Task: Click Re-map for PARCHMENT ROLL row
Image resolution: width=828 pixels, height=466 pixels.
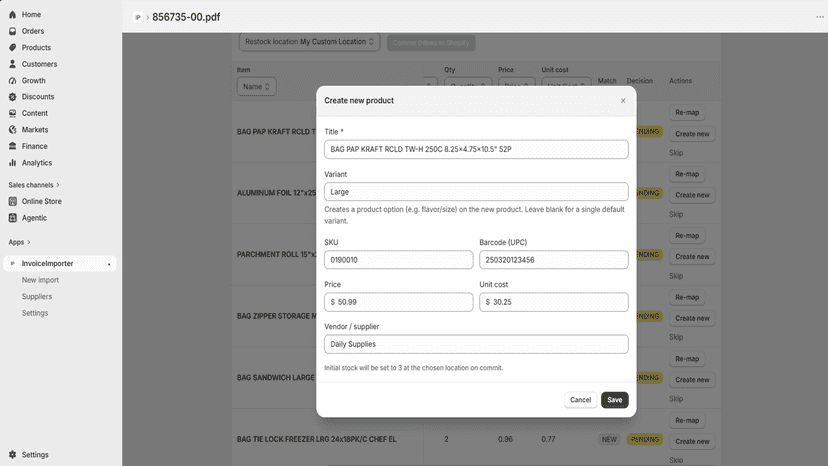Action: pos(687,236)
